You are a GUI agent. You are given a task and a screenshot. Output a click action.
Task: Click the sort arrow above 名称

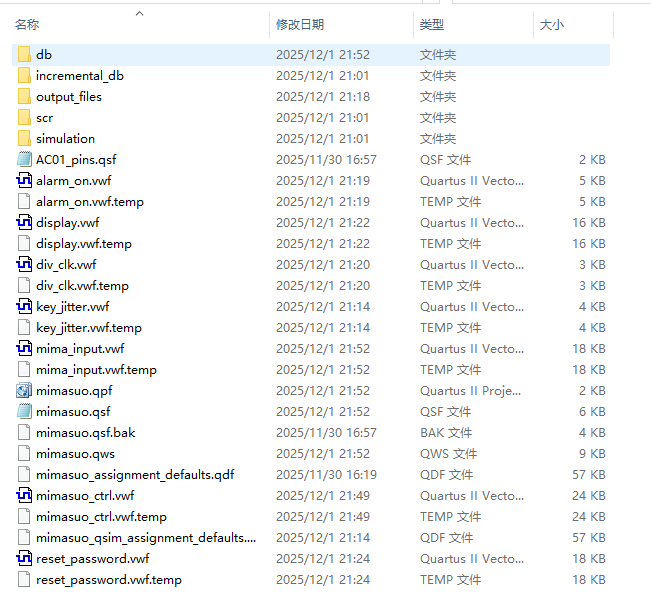coord(140,14)
